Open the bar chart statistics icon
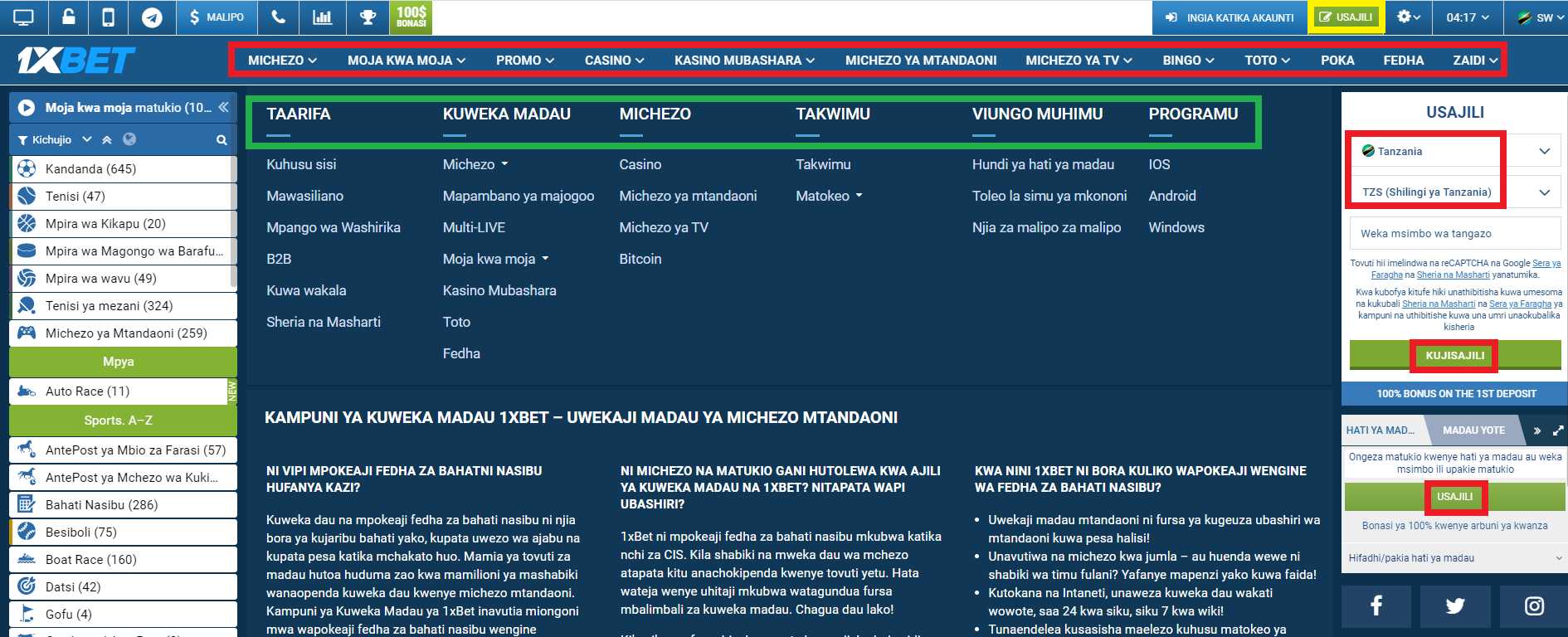1568x637 pixels. point(322,17)
